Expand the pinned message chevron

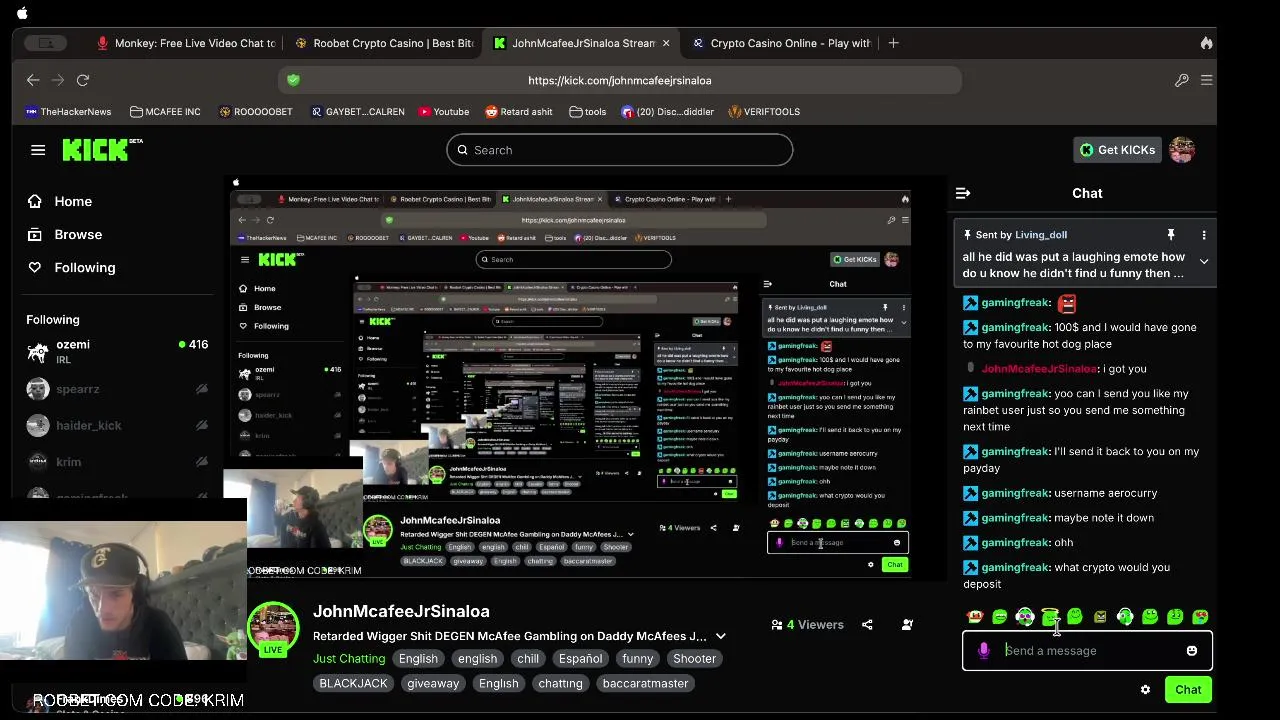[x=1204, y=262]
